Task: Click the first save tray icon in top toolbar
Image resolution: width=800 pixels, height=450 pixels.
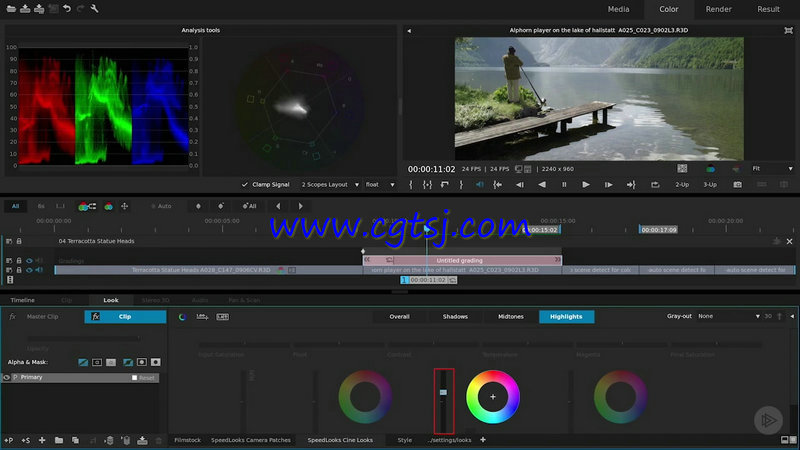Action: click(x=24, y=9)
